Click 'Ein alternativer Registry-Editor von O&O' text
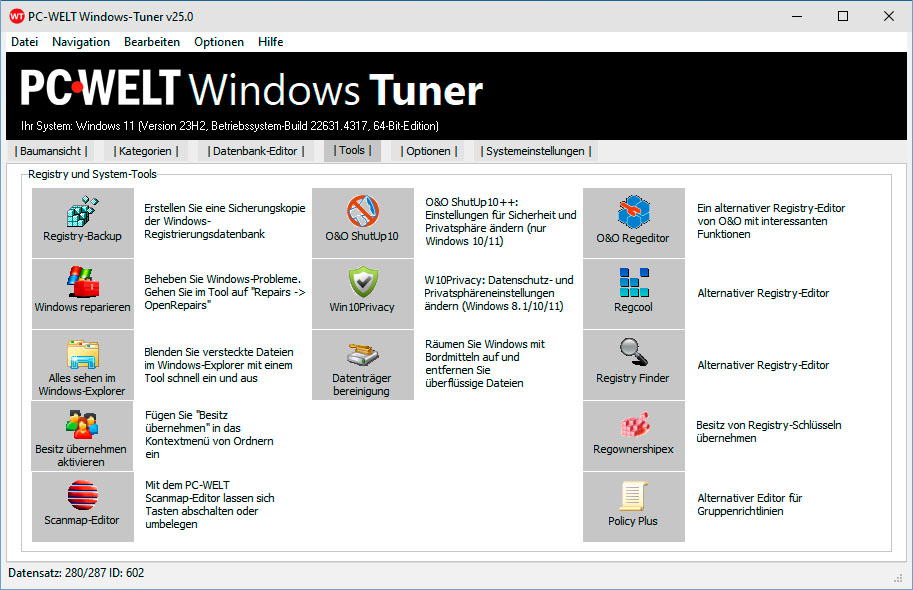Screen dimensions: 913x590 (771, 221)
